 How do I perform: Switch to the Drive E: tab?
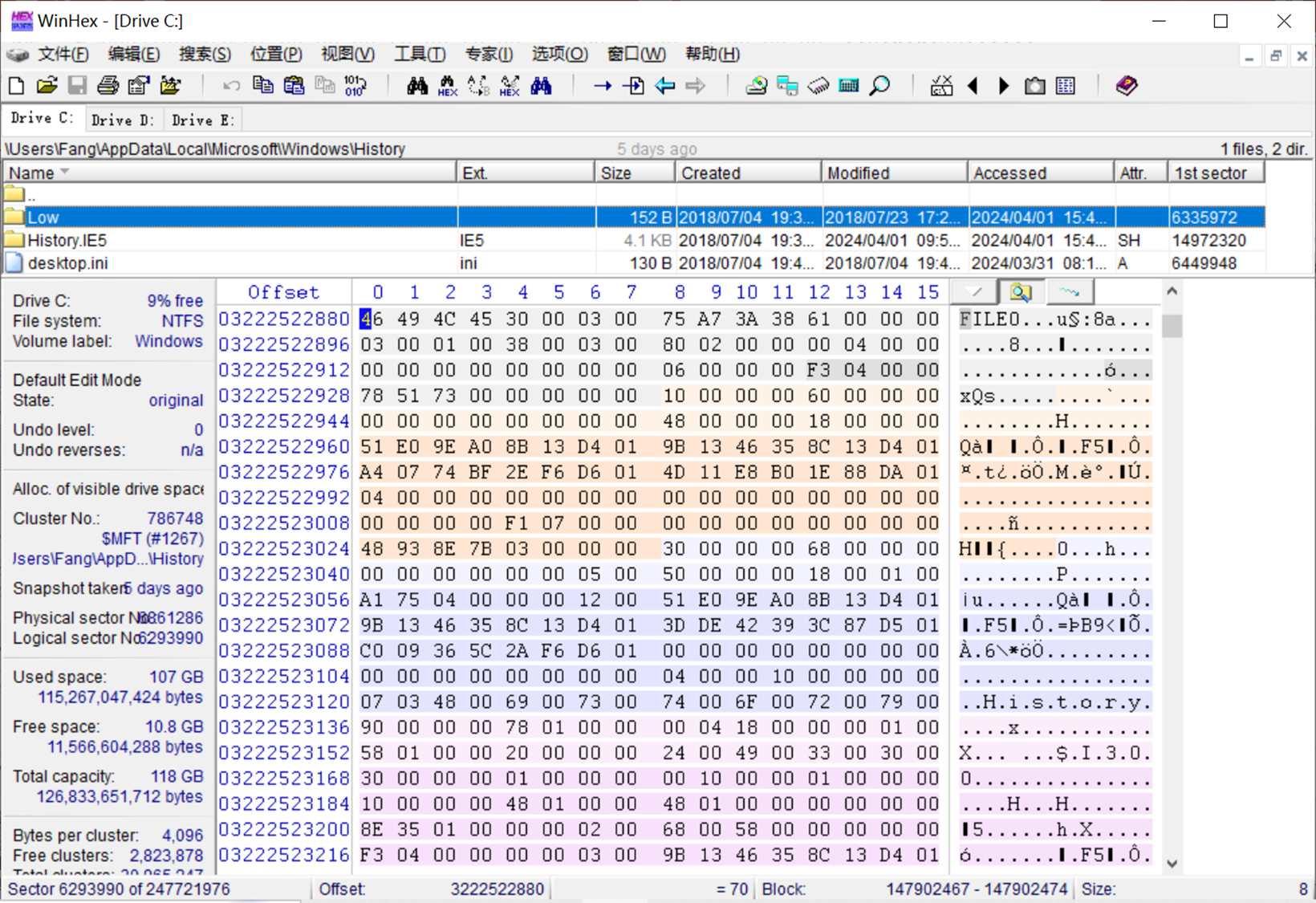pyautogui.click(x=203, y=120)
